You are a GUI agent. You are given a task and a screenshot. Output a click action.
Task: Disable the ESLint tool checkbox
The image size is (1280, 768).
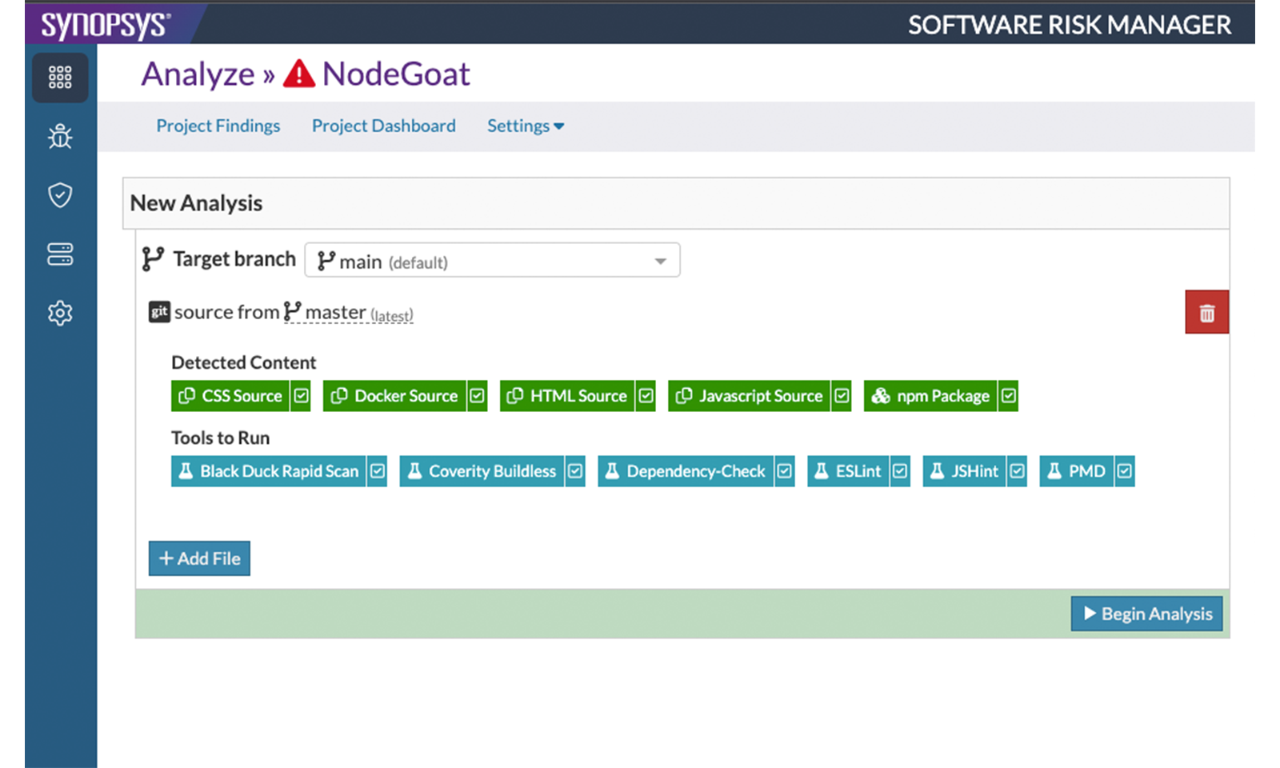pos(900,471)
